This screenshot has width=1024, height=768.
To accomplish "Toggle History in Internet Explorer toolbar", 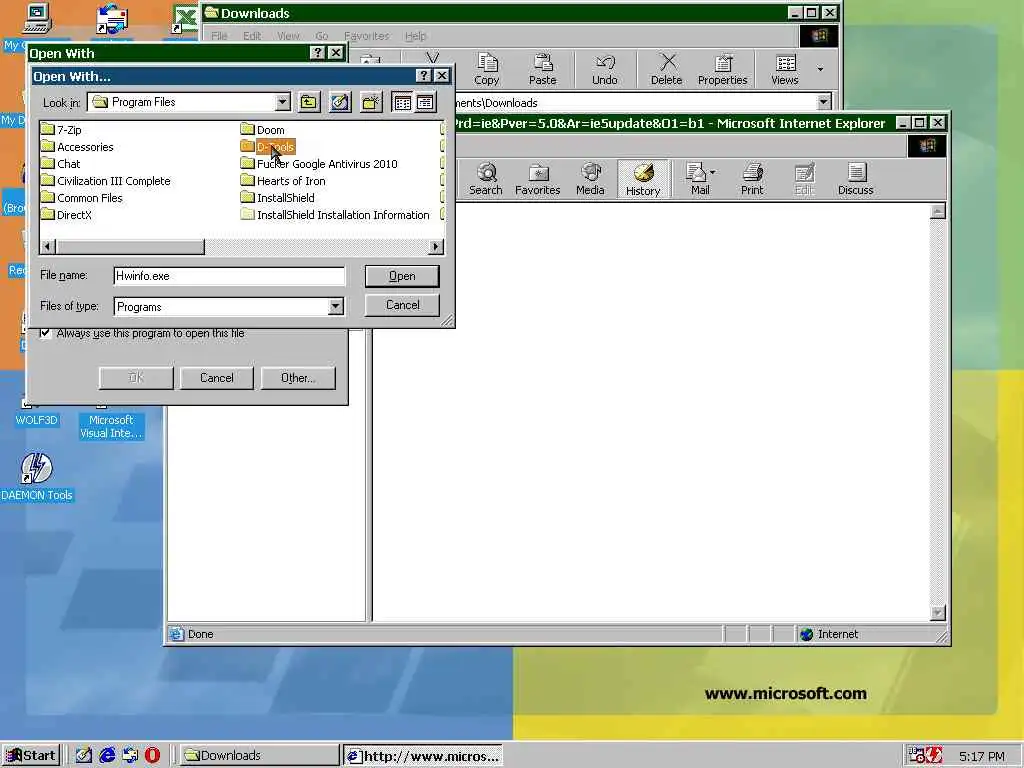I will (643, 180).
